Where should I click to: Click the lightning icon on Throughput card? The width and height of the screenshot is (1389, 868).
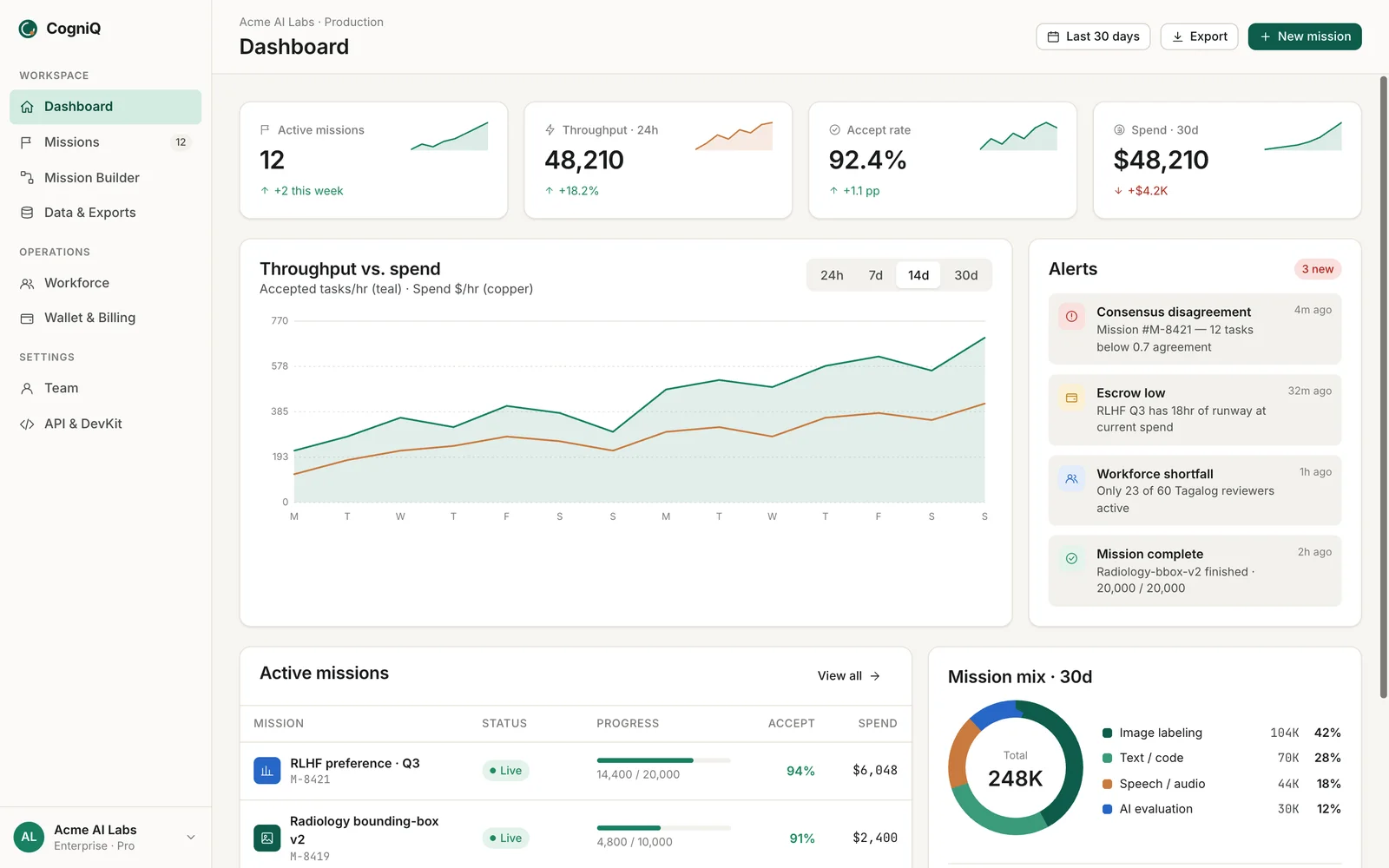point(550,130)
